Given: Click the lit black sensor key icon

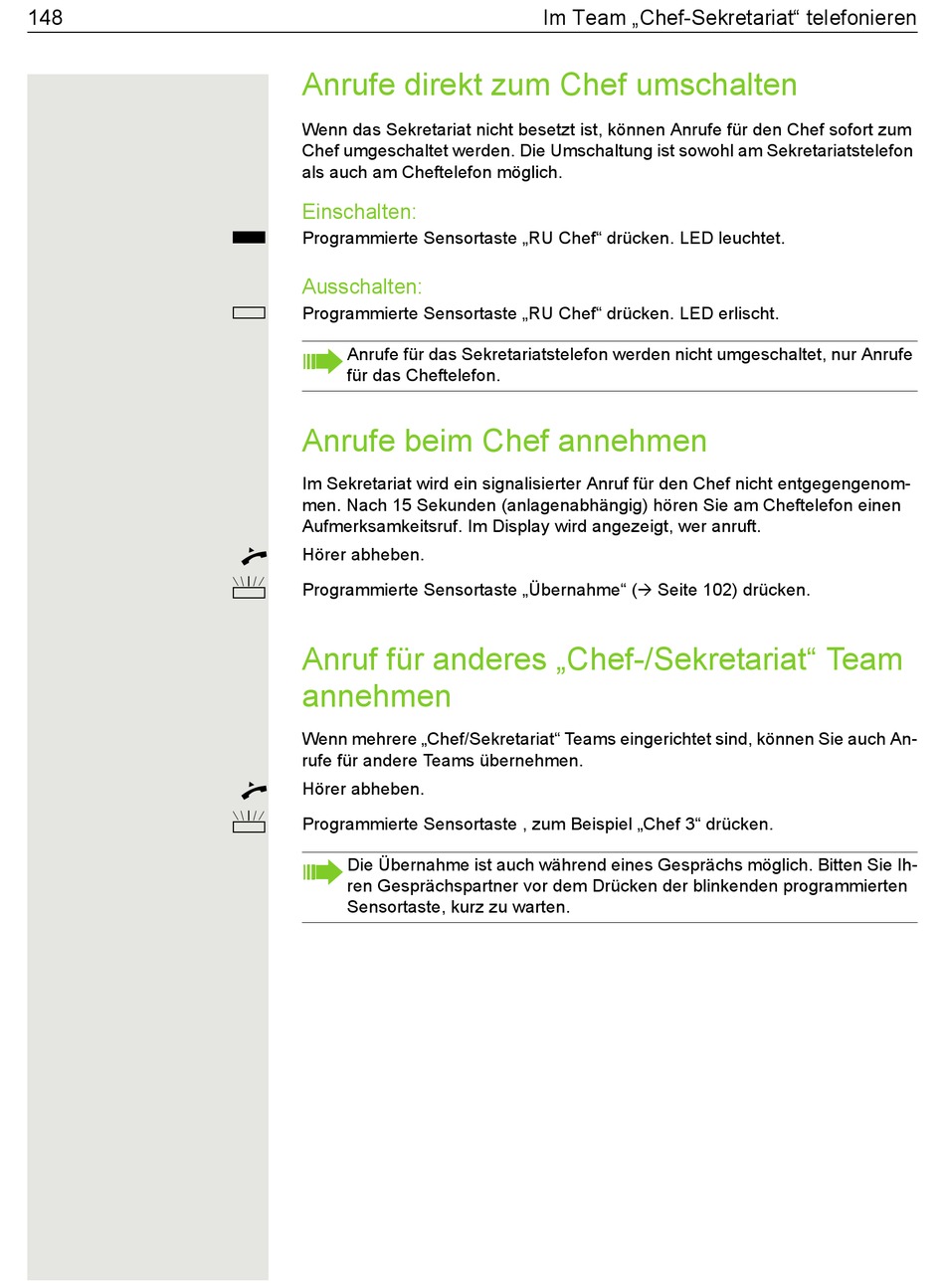Looking at the screenshot, I should pyautogui.click(x=249, y=238).
